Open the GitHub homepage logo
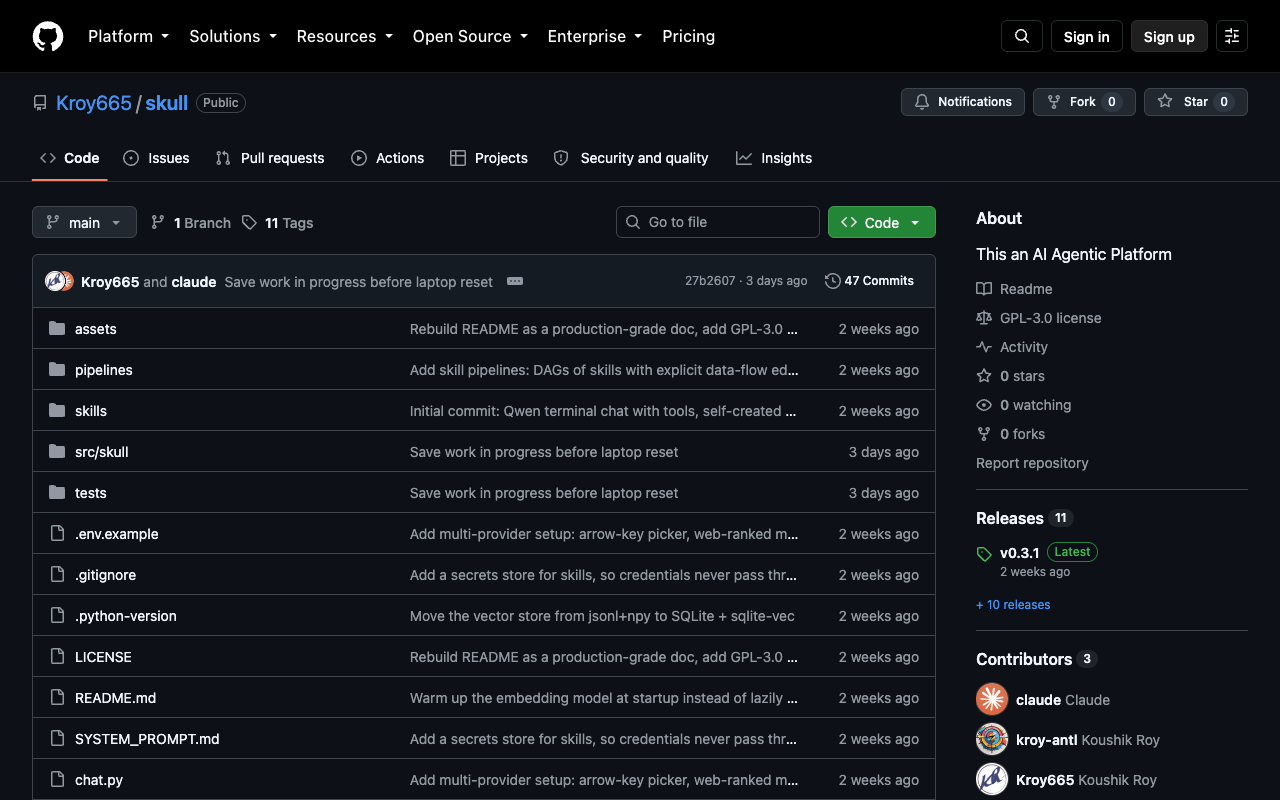Viewport: 1280px width, 800px height. click(x=48, y=36)
